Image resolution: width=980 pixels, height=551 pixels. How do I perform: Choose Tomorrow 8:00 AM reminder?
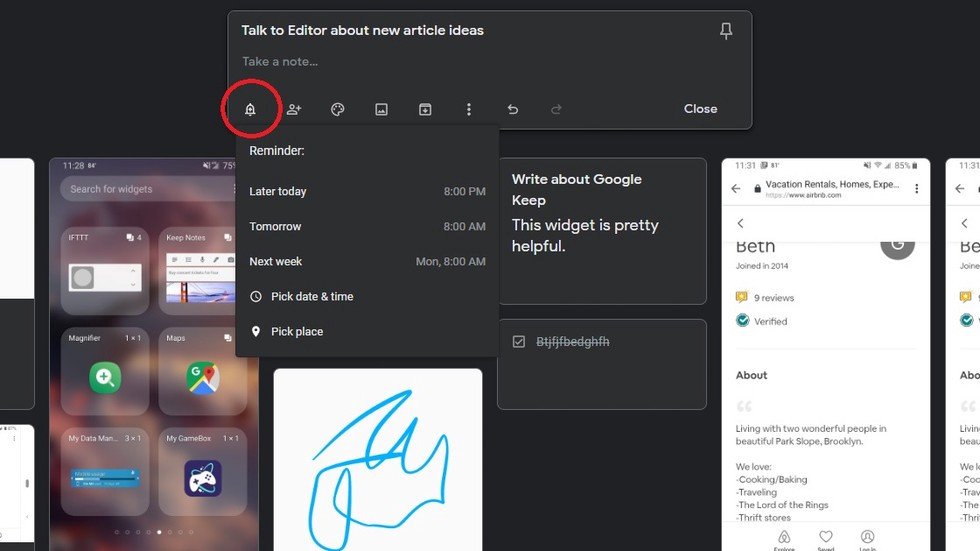367,226
